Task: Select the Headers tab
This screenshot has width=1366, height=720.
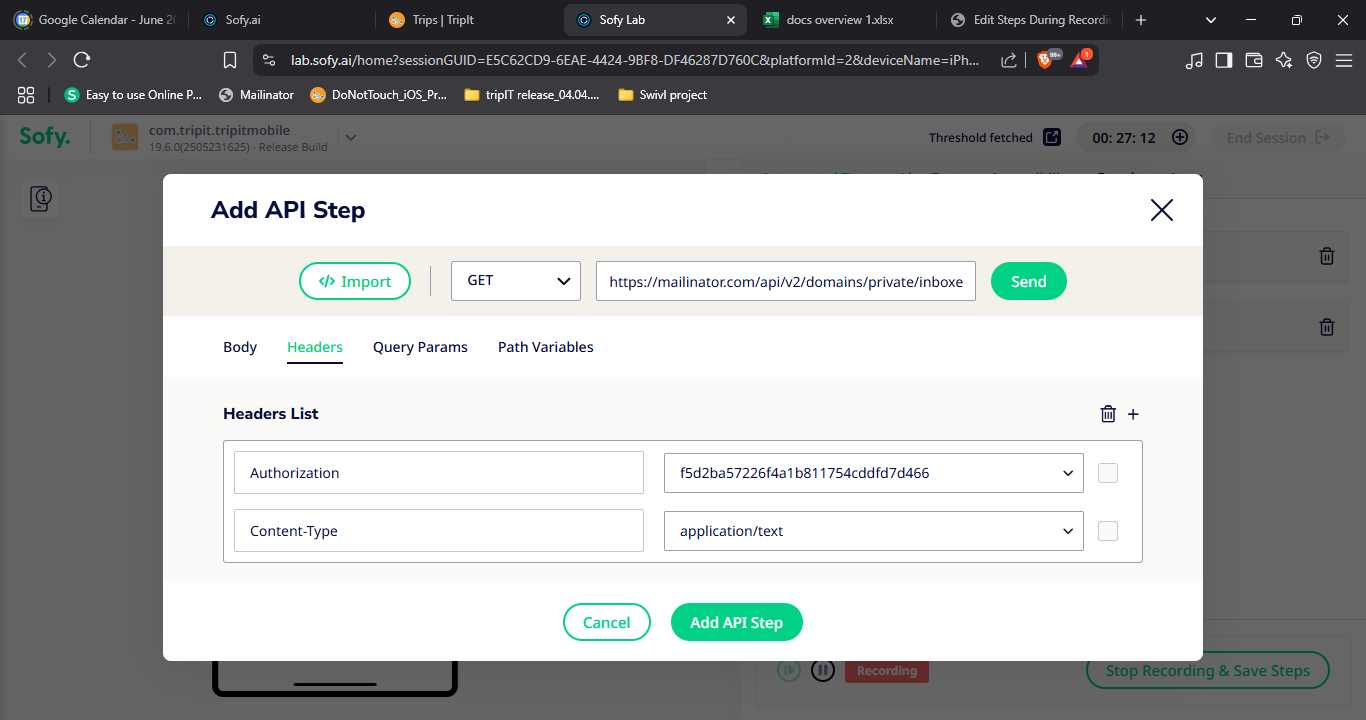Action: [315, 347]
